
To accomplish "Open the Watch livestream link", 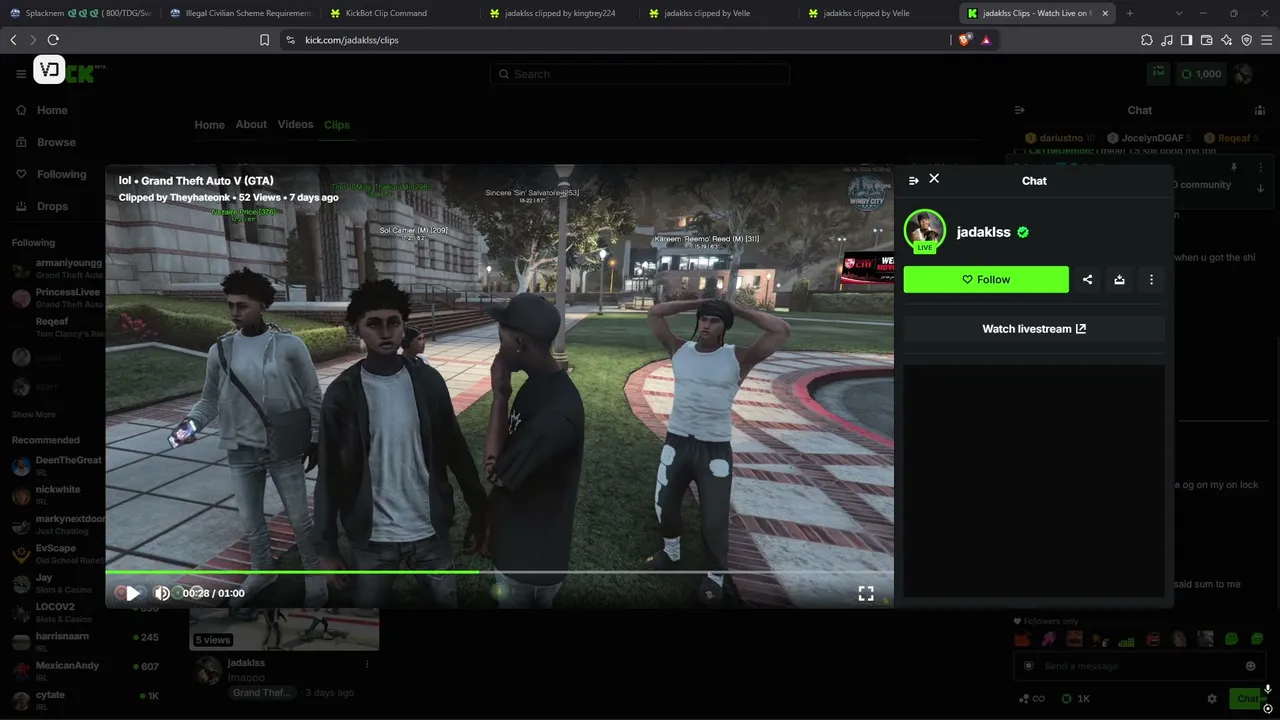I will [1034, 329].
